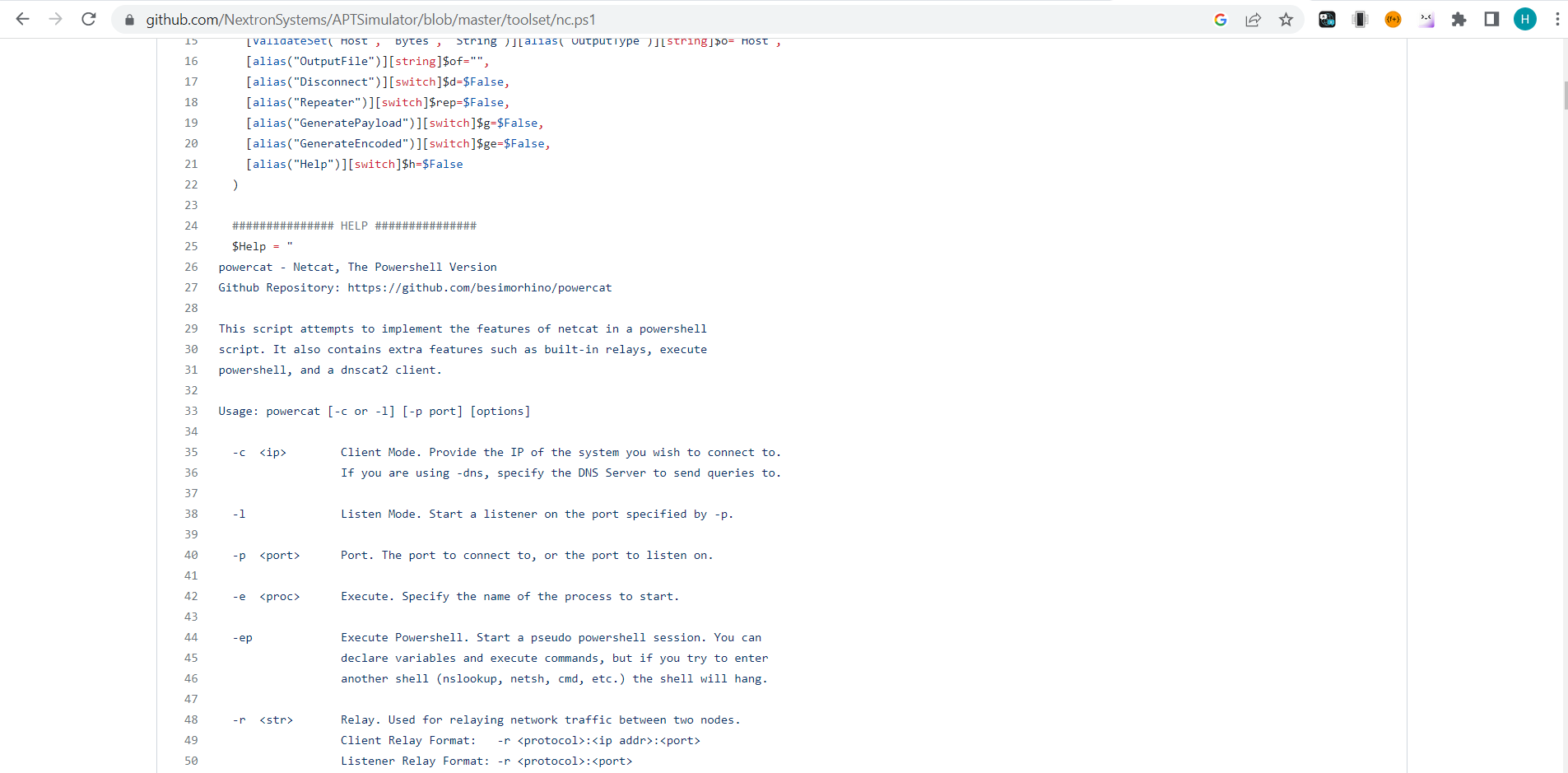Open the Chrome three-dot menu
The width and height of the screenshot is (1568, 773).
1557,20
